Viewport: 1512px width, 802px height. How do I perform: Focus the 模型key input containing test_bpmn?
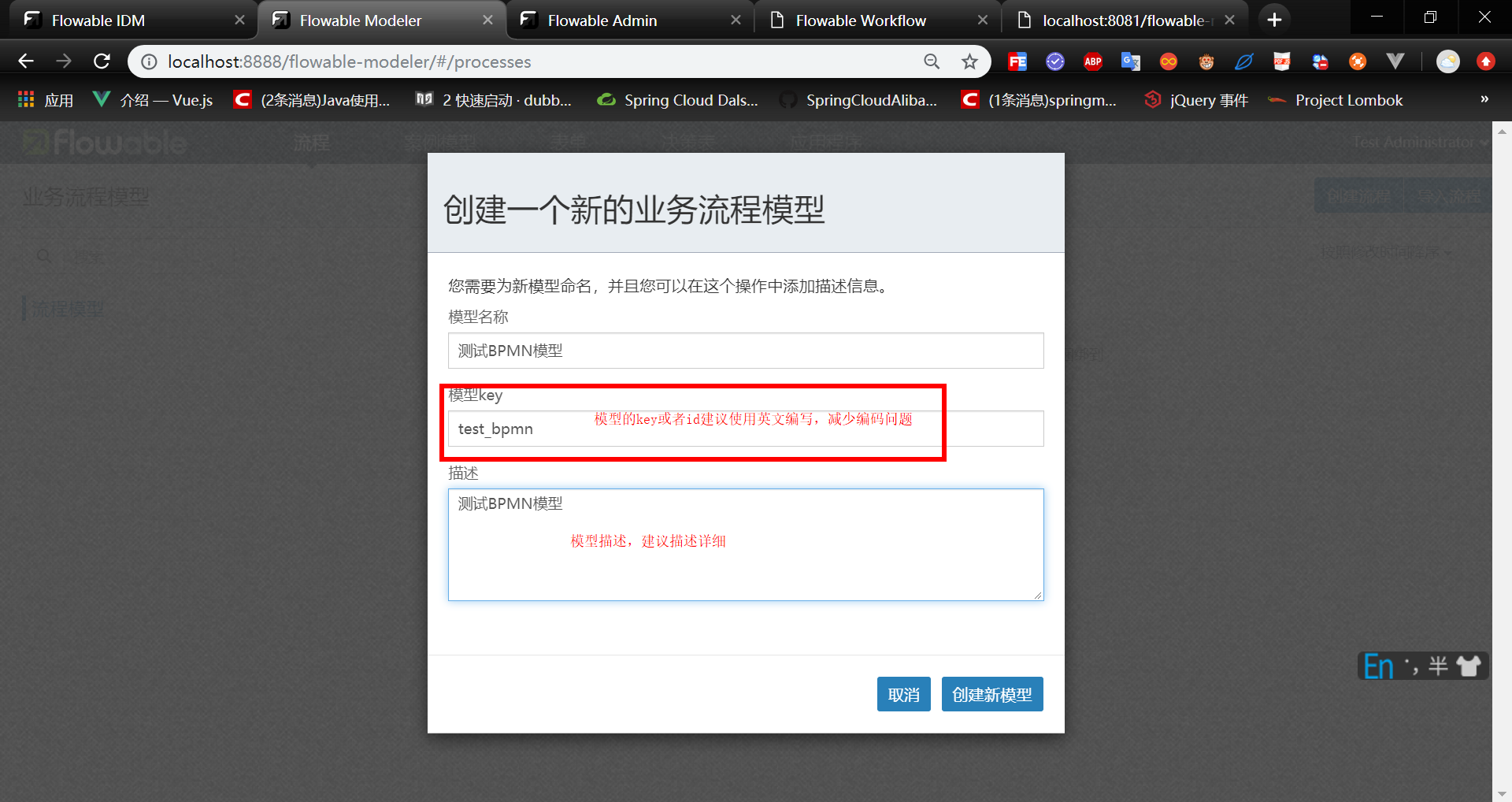coord(746,429)
